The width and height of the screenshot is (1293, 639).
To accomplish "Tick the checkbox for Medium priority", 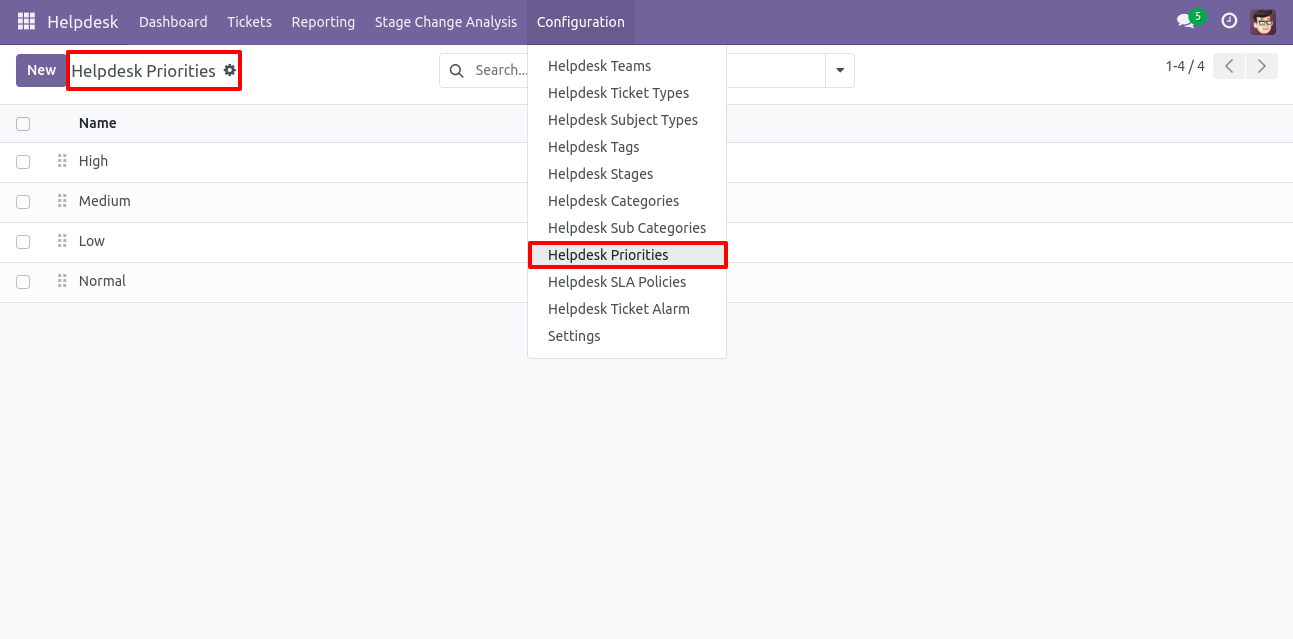I will pyautogui.click(x=23, y=202).
